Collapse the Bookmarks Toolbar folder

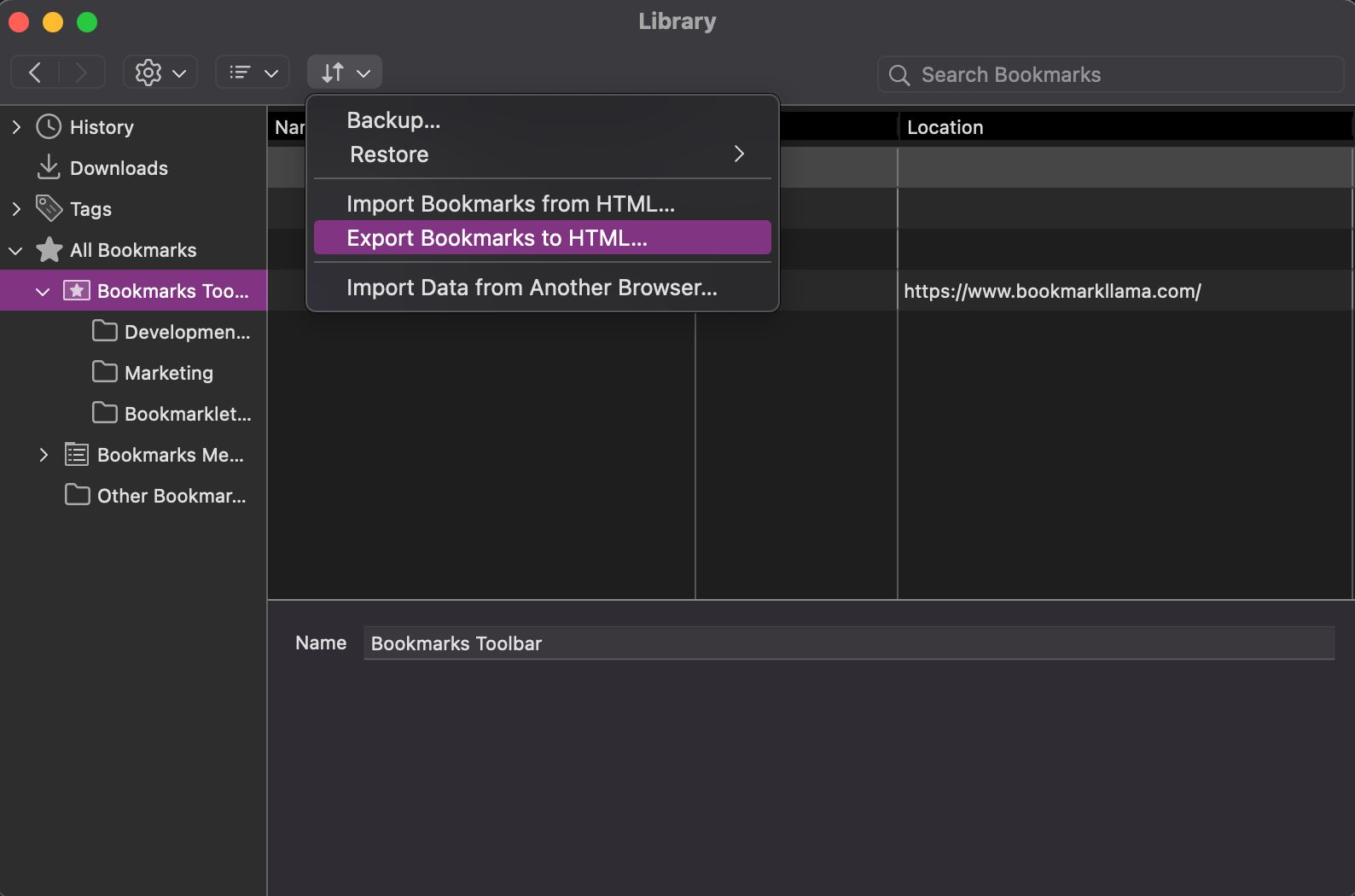[43, 291]
